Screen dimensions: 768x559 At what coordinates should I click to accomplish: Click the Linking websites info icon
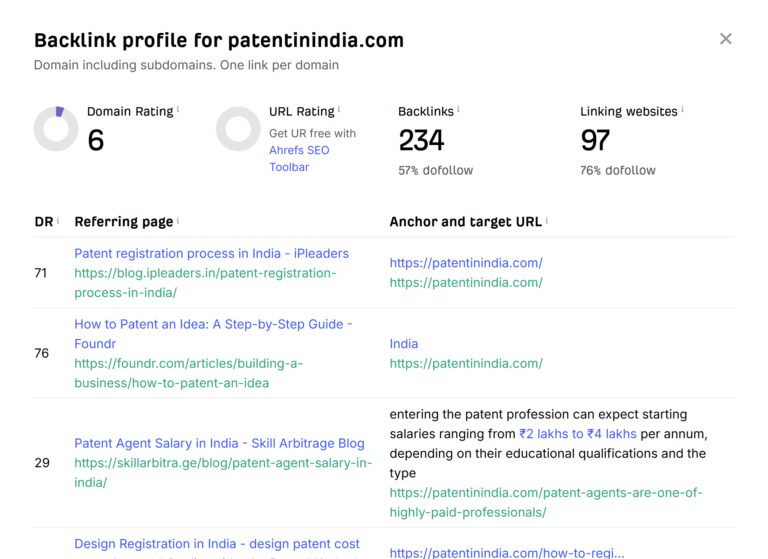click(683, 110)
